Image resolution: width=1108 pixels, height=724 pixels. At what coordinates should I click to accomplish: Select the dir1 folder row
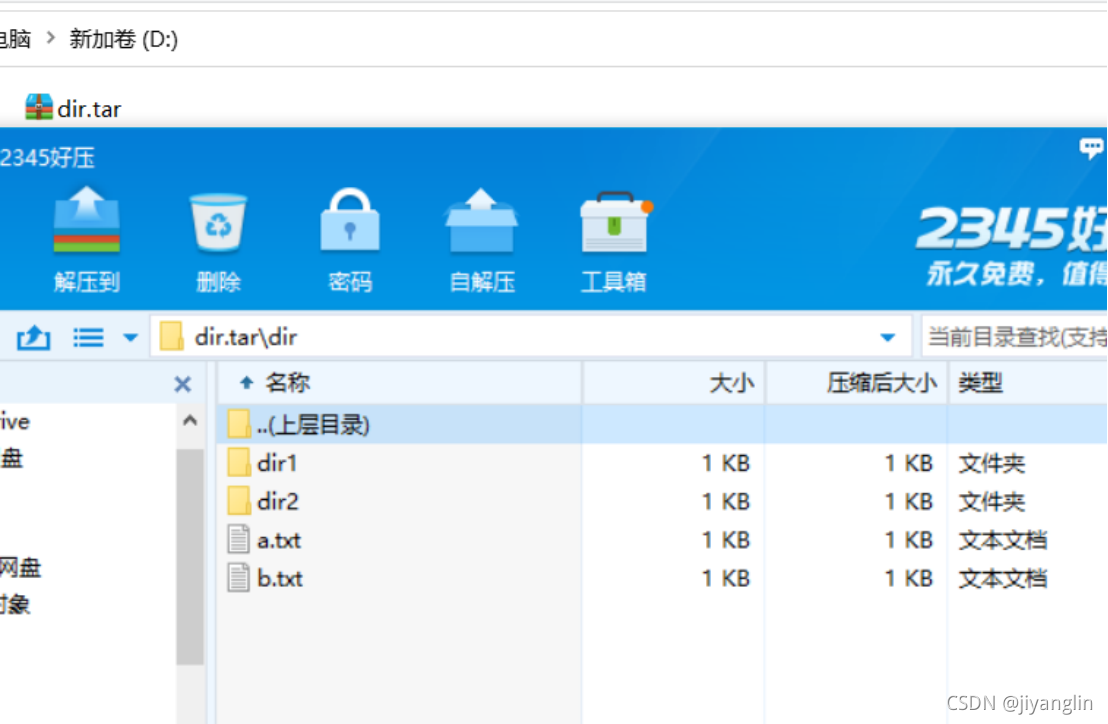pos(662,463)
